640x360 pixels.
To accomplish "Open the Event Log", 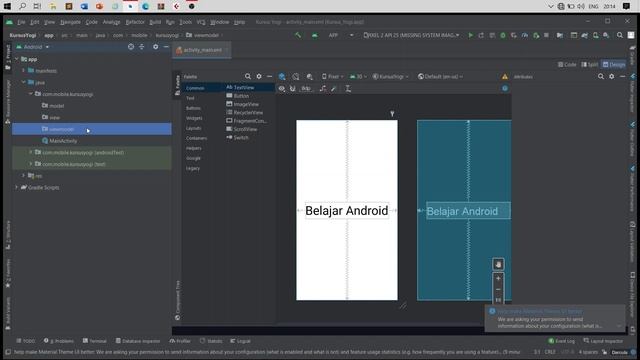I will 562,341.
